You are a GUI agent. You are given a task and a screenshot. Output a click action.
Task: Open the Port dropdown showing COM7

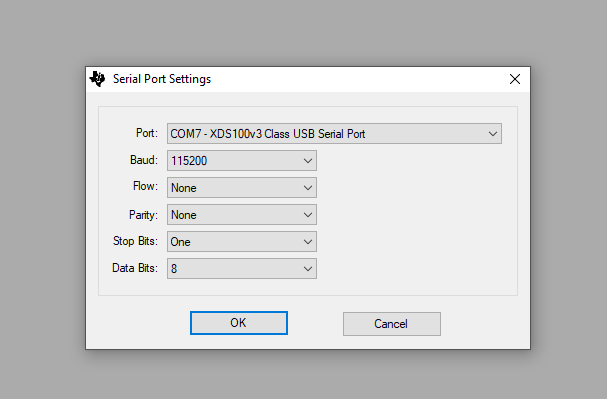334,134
